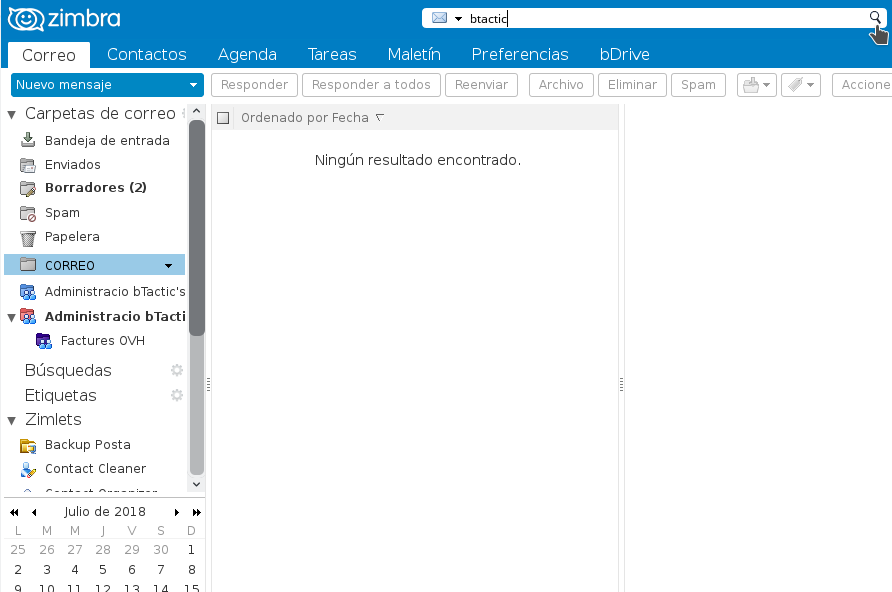
Task: Open the bDrive tab
Action: tap(625, 54)
